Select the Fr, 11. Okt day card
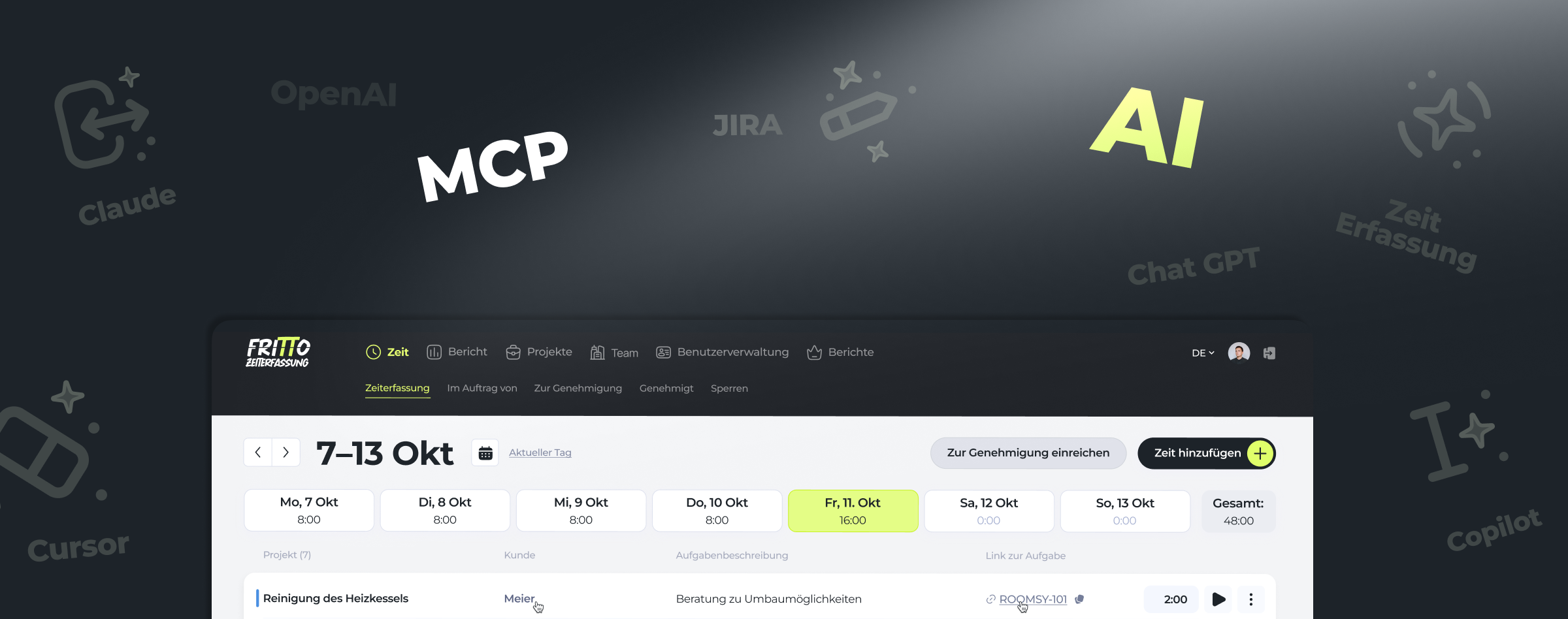Image resolution: width=1568 pixels, height=619 pixels. tap(853, 511)
